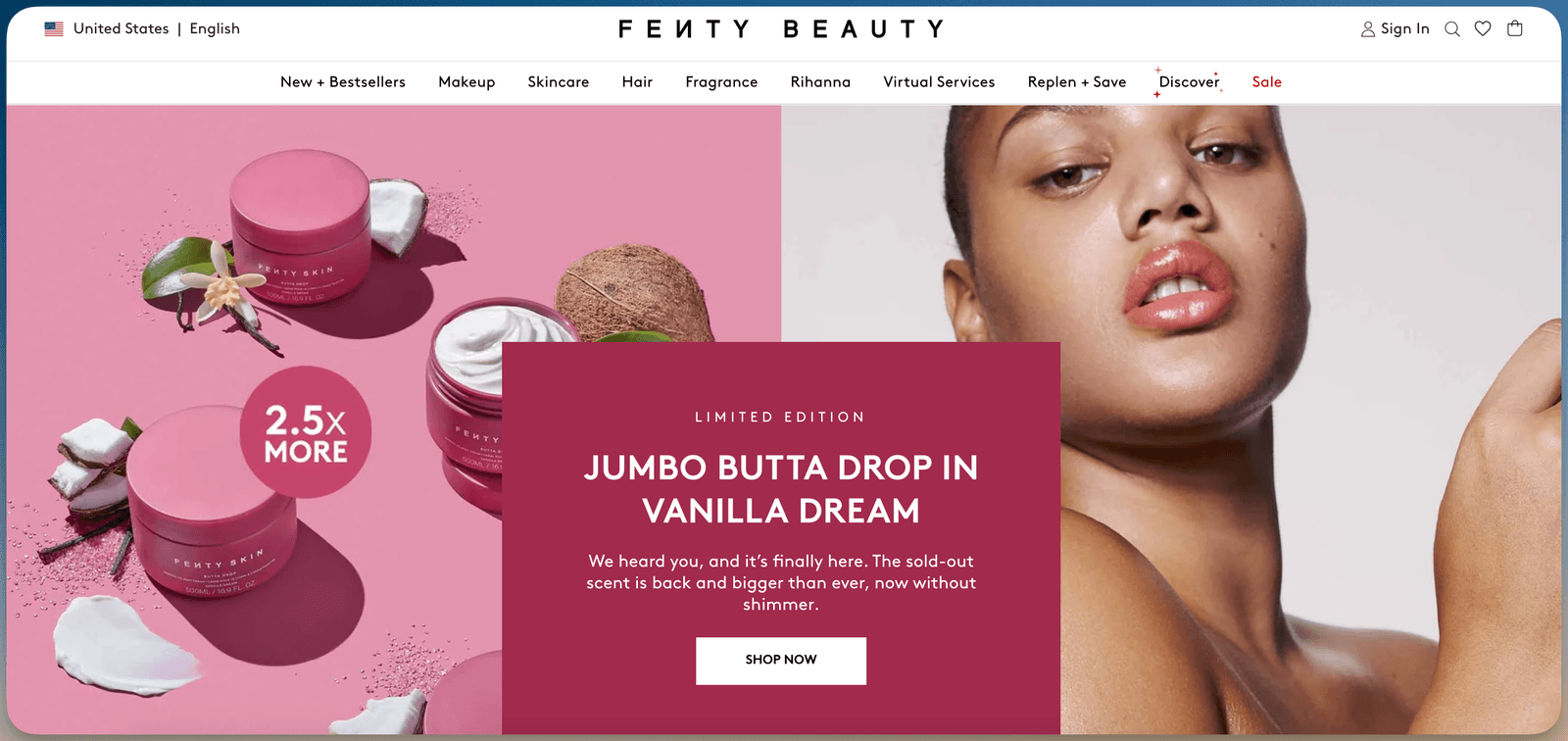Switch the English language selector
The width and height of the screenshot is (1568, 741).
pyautogui.click(x=215, y=28)
